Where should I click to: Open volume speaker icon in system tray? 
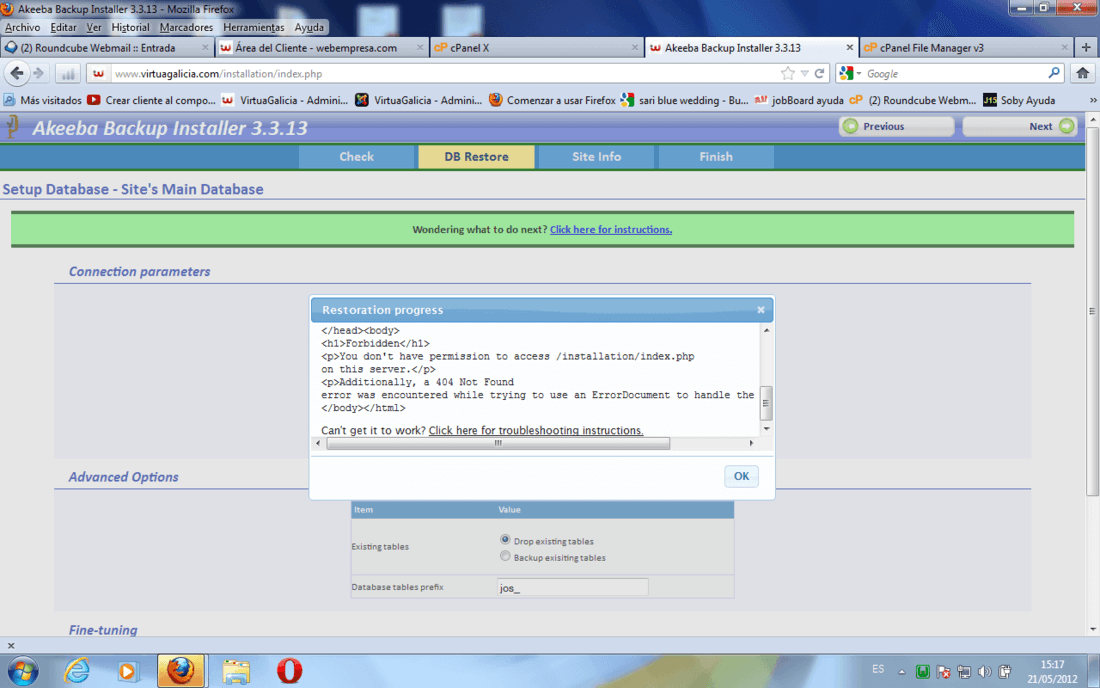click(x=984, y=672)
